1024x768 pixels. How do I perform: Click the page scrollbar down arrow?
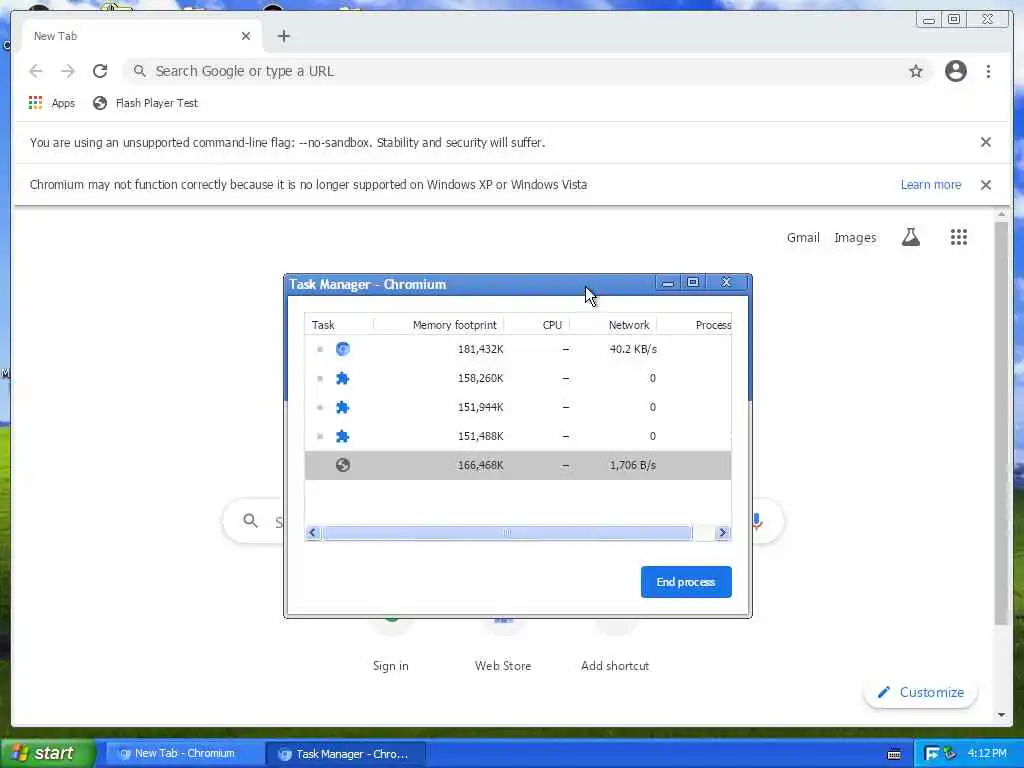pos(1001,714)
